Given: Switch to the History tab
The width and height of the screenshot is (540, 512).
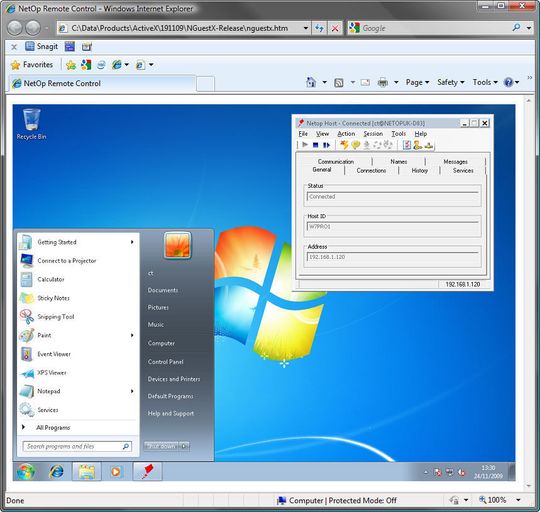Looking at the screenshot, I should coord(419,170).
